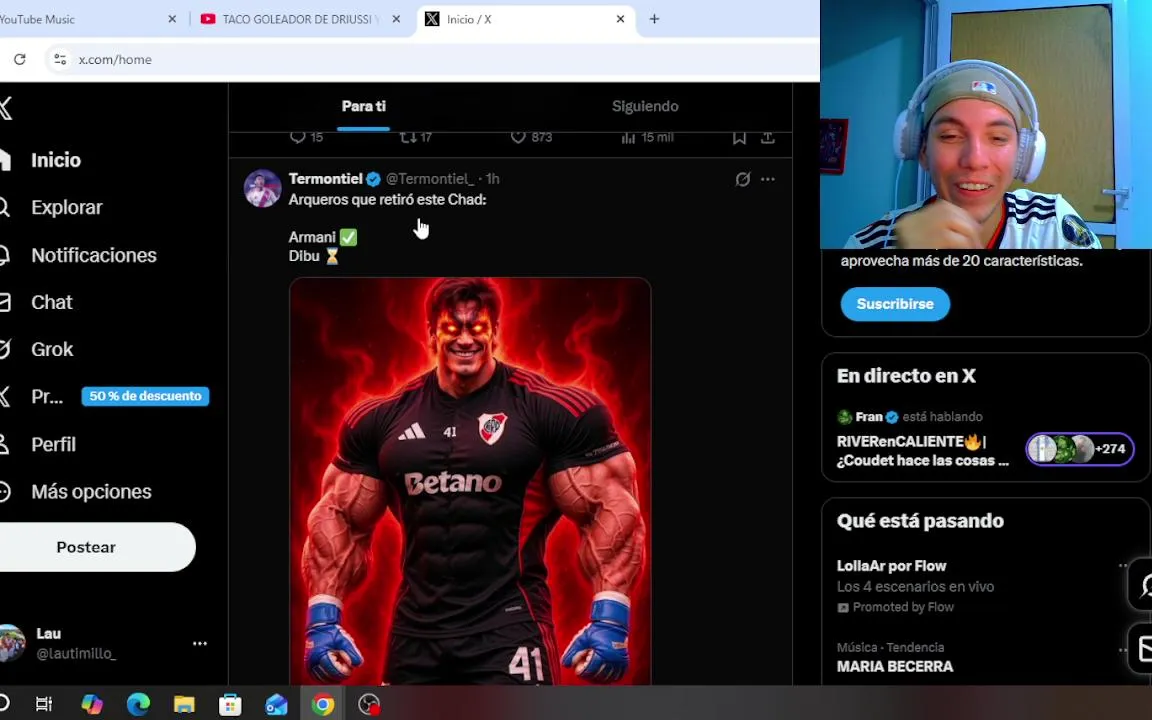This screenshot has height=720, width=1152.
Task: Open LollaAr por Flow trend
Action: pos(891,566)
